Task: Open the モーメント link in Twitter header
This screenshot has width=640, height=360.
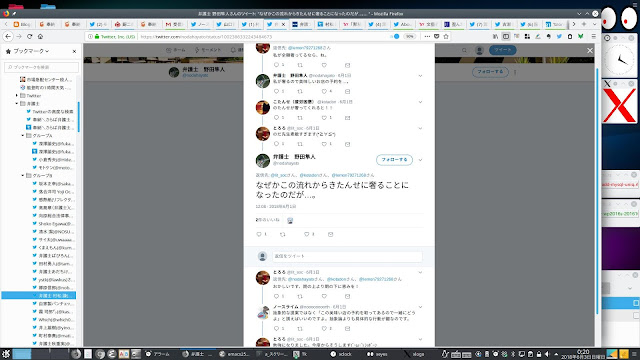Action: 208,50
